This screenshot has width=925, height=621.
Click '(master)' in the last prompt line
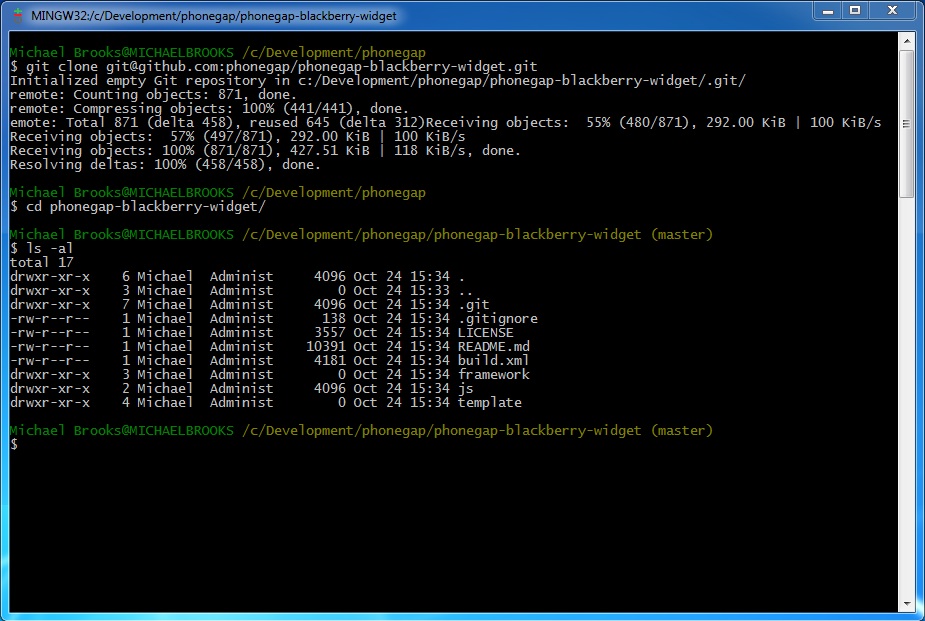(x=682, y=431)
